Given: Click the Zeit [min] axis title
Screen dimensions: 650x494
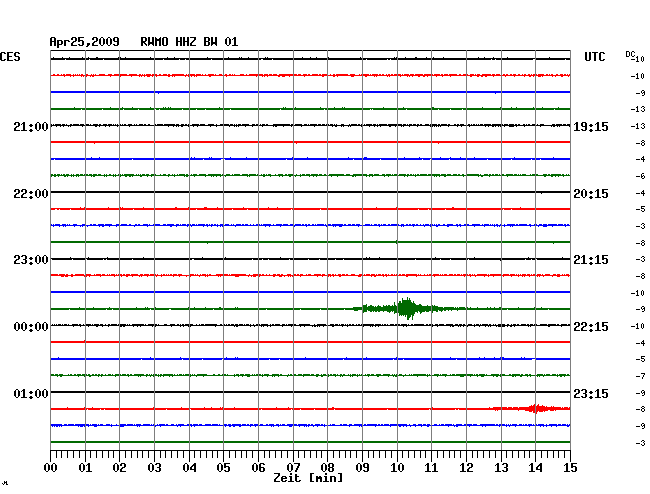Looking at the screenshot, I should click(308, 478).
